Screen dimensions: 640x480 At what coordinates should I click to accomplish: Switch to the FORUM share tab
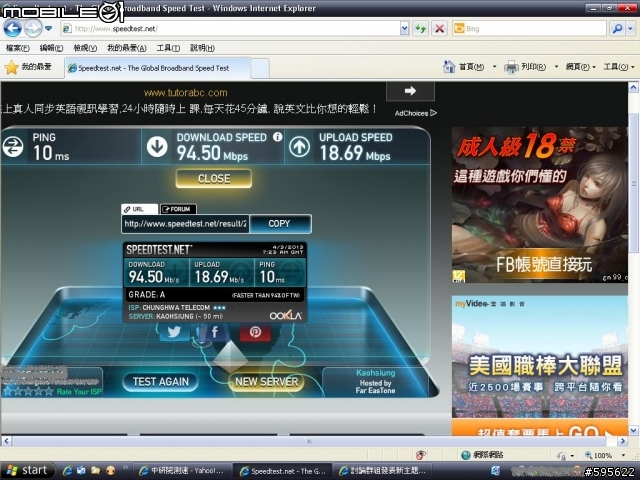[x=178, y=209]
